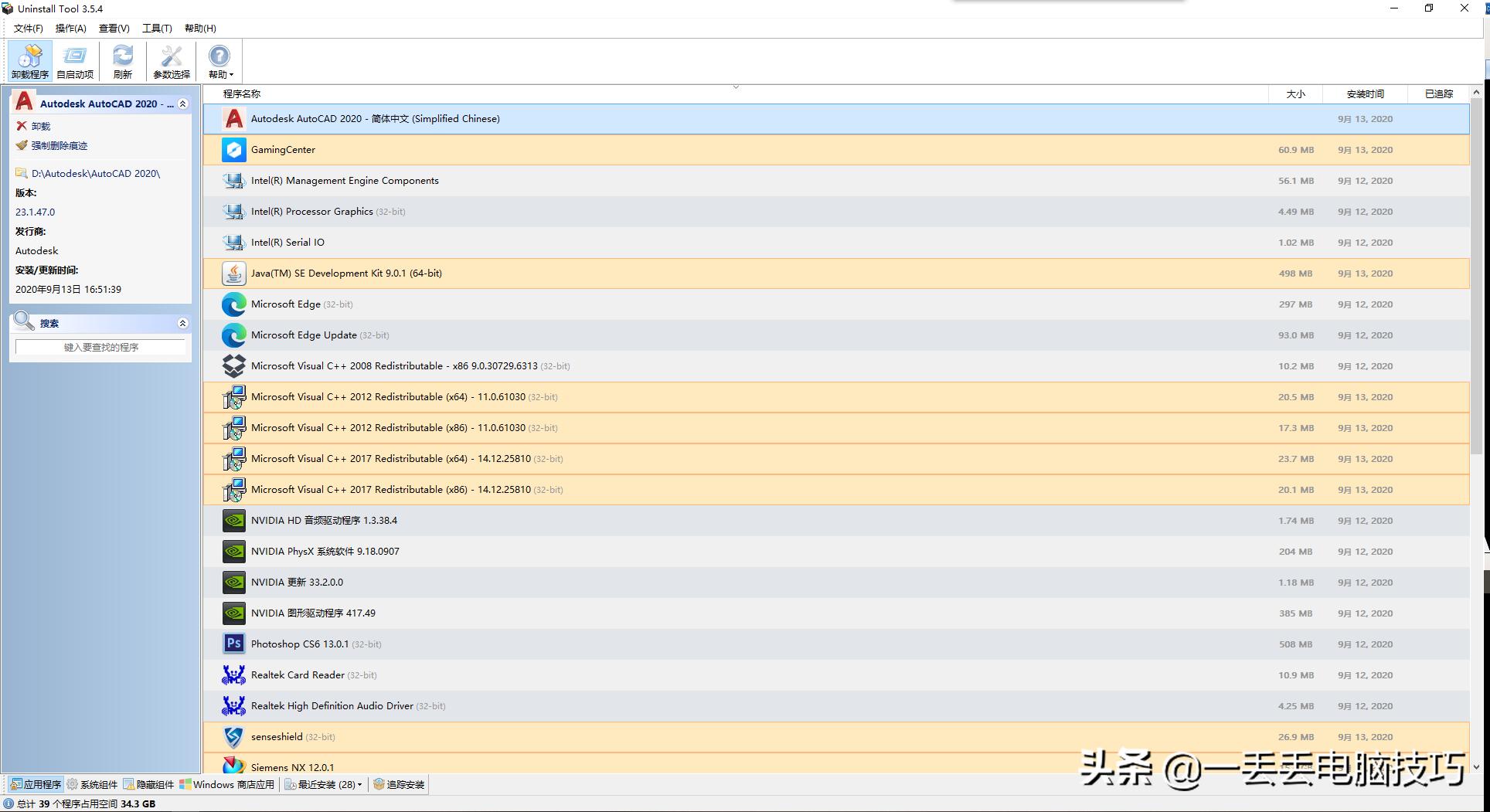Switch to the 隐藏组件 tab
The image size is (1490, 812).
tap(148, 784)
